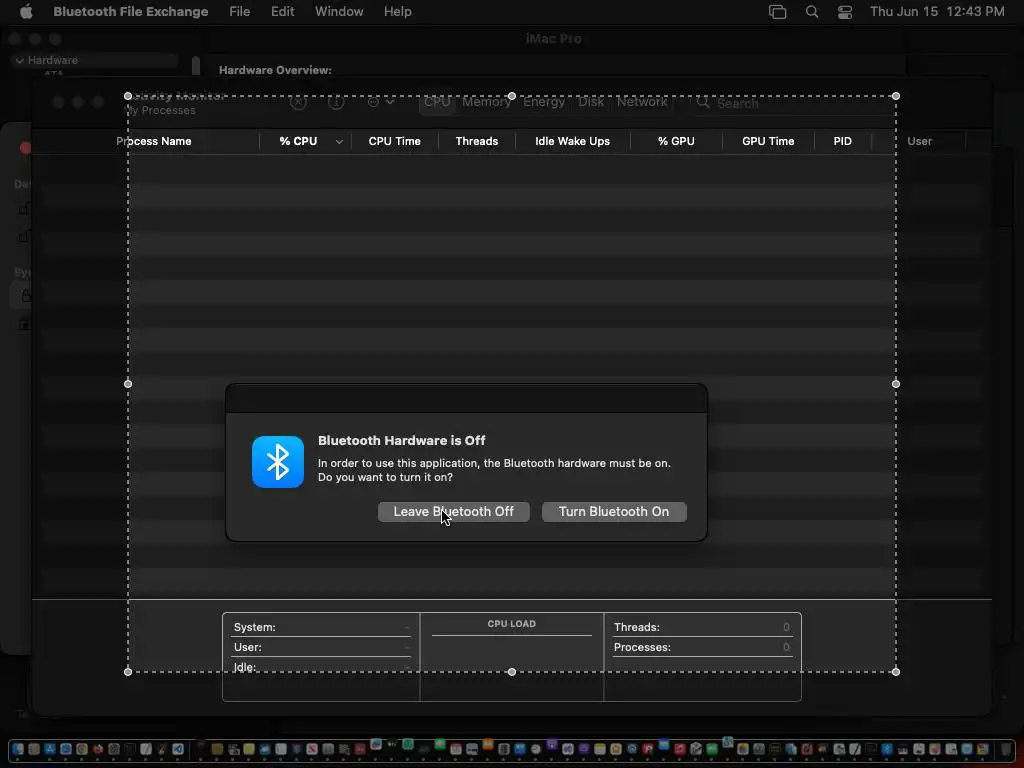Switch to the Energy tab
The height and width of the screenshot is (768, 1024).
point(544,102)
